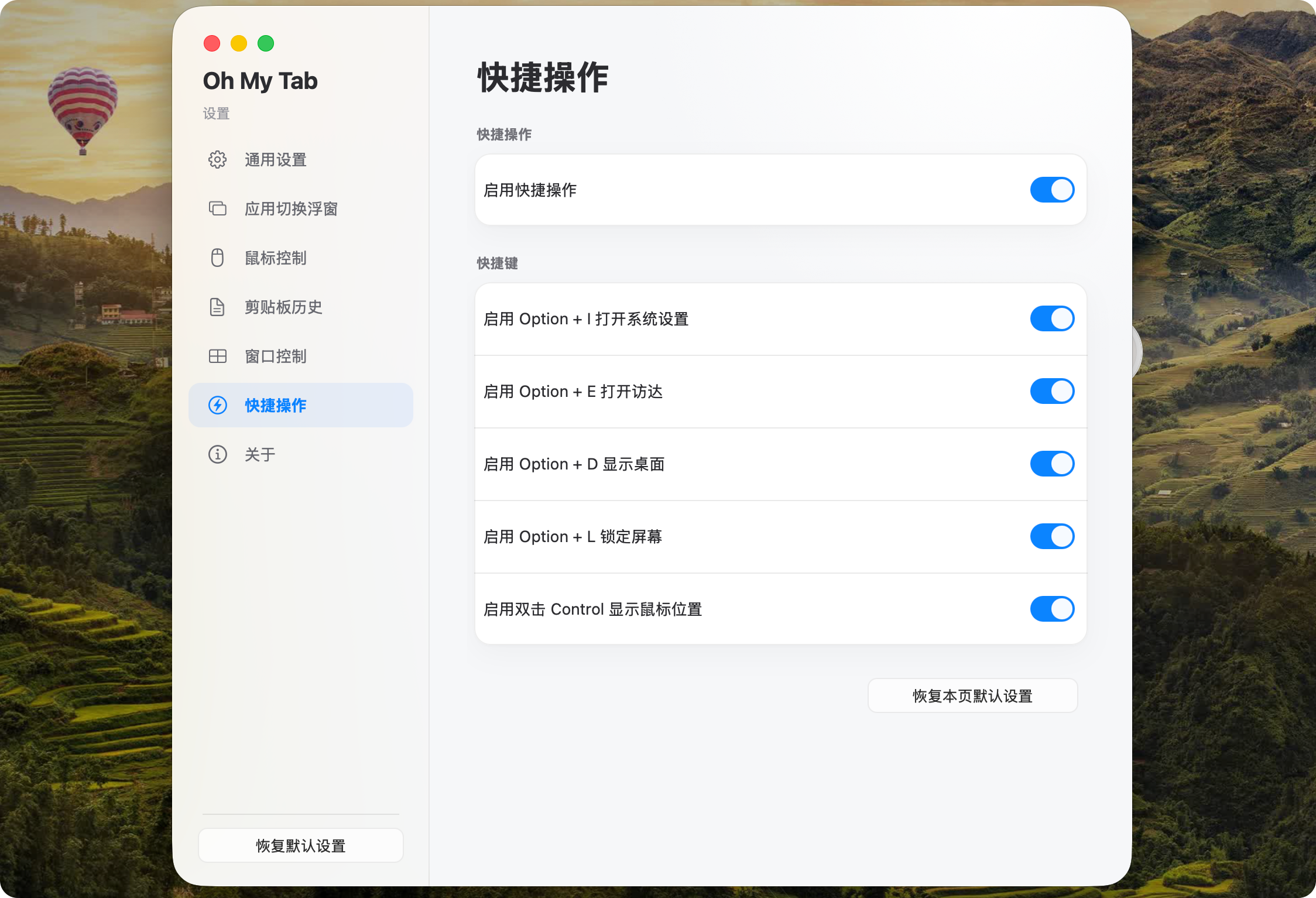Click the 设置 subtitle under app title
Screen dimensions: 1316x898
coord(216,114)
